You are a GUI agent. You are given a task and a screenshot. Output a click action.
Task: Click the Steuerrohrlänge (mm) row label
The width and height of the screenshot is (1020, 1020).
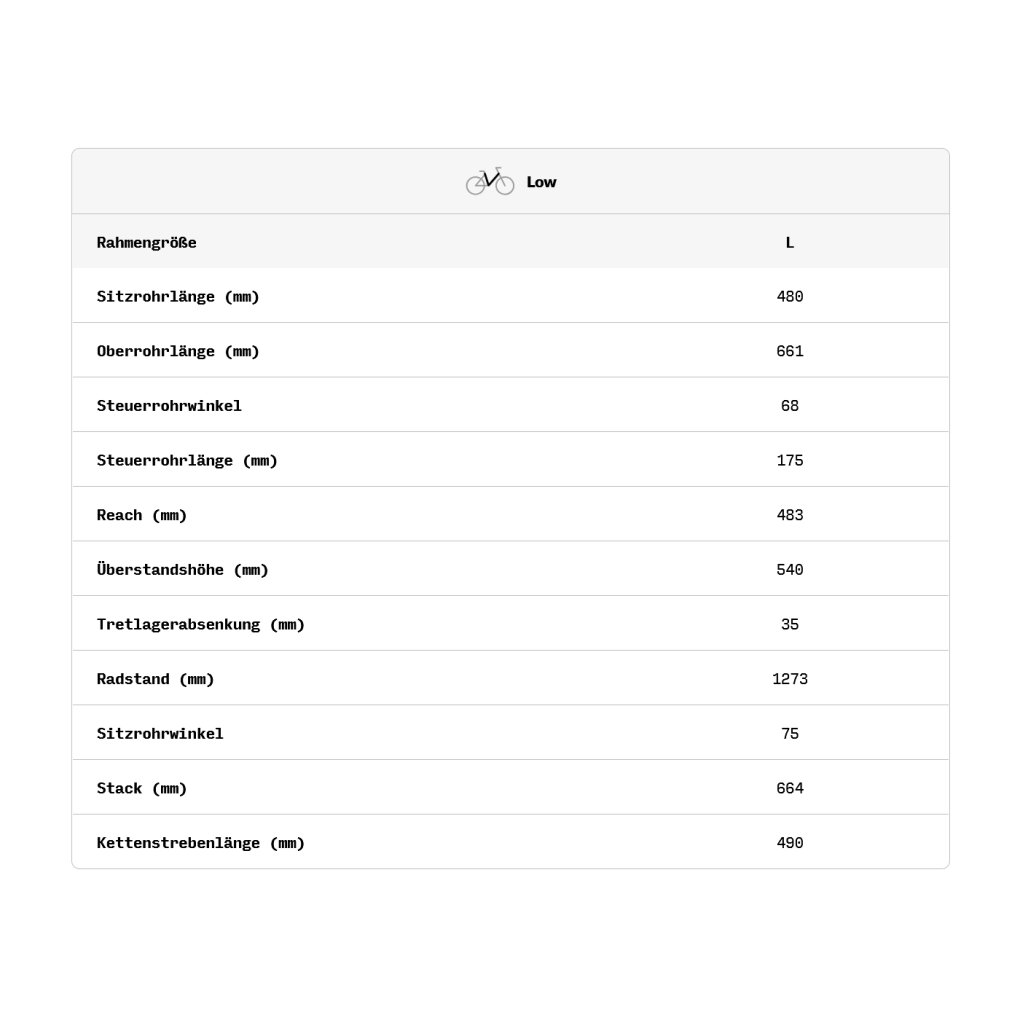pyautogui.click(x=187, y=460)
